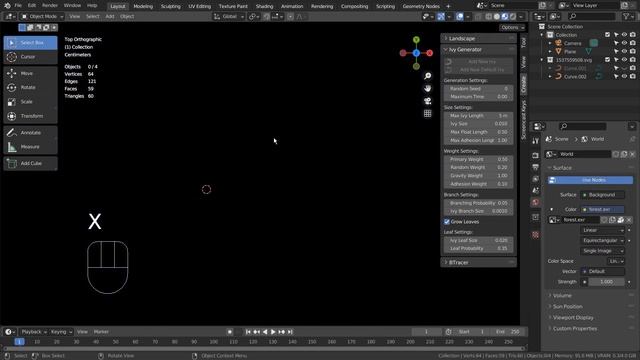Click the Blender logo menu icon
Viewport: 640px width, 360px height.
click(7, 6)
